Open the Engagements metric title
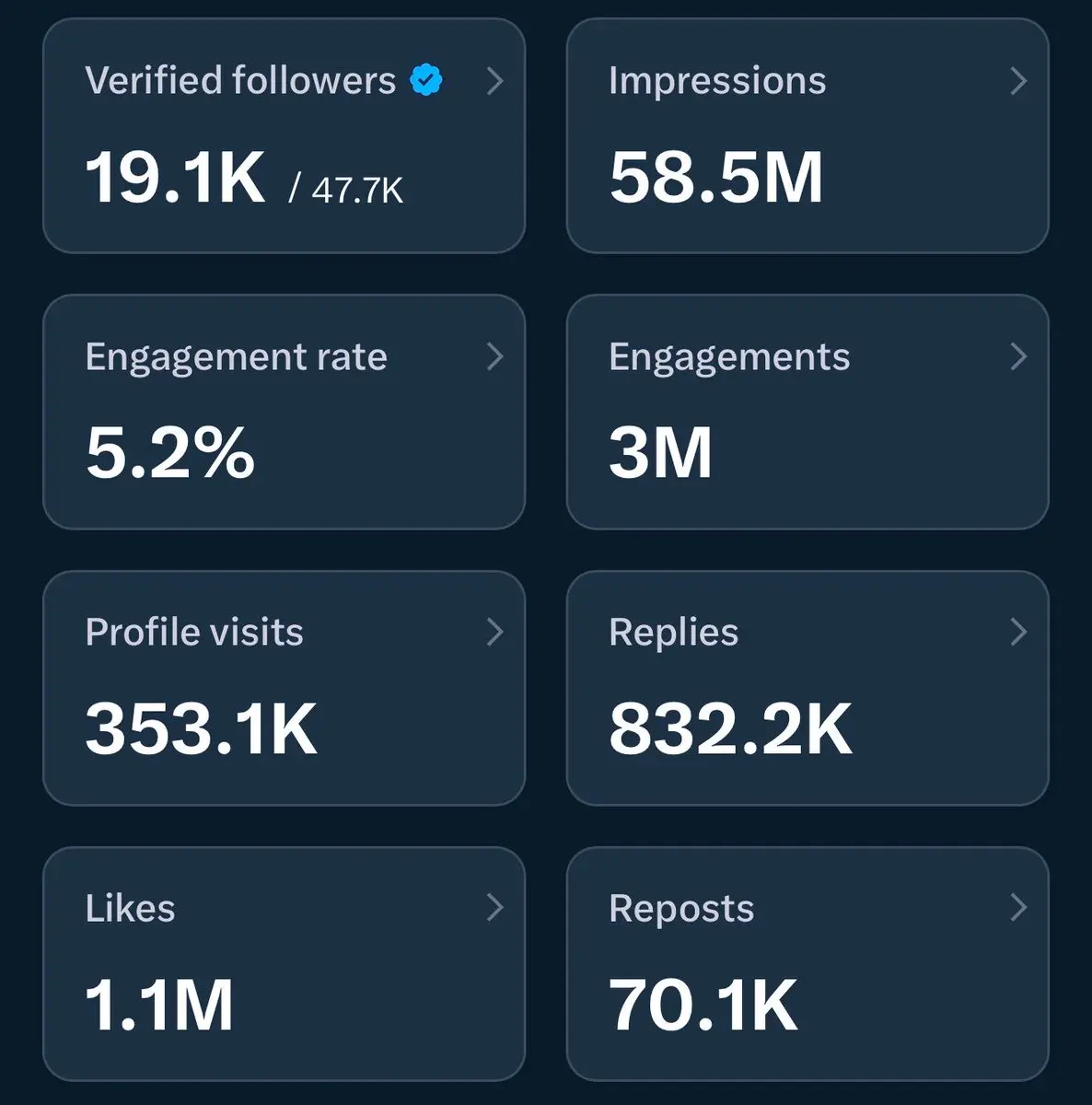This screenshot has height=1105, width=1092. [x=729, y=357]
